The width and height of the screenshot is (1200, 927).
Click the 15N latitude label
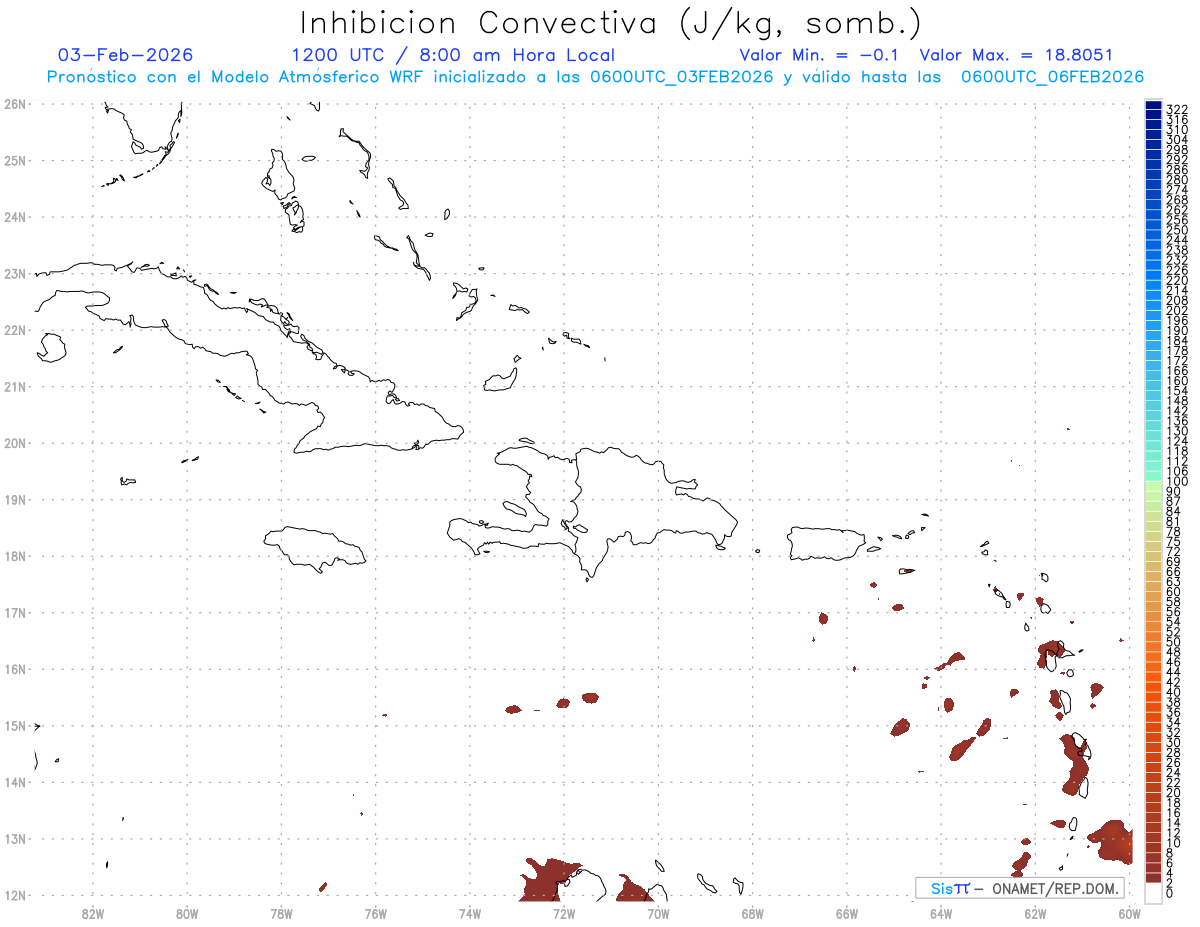point(14,725)
